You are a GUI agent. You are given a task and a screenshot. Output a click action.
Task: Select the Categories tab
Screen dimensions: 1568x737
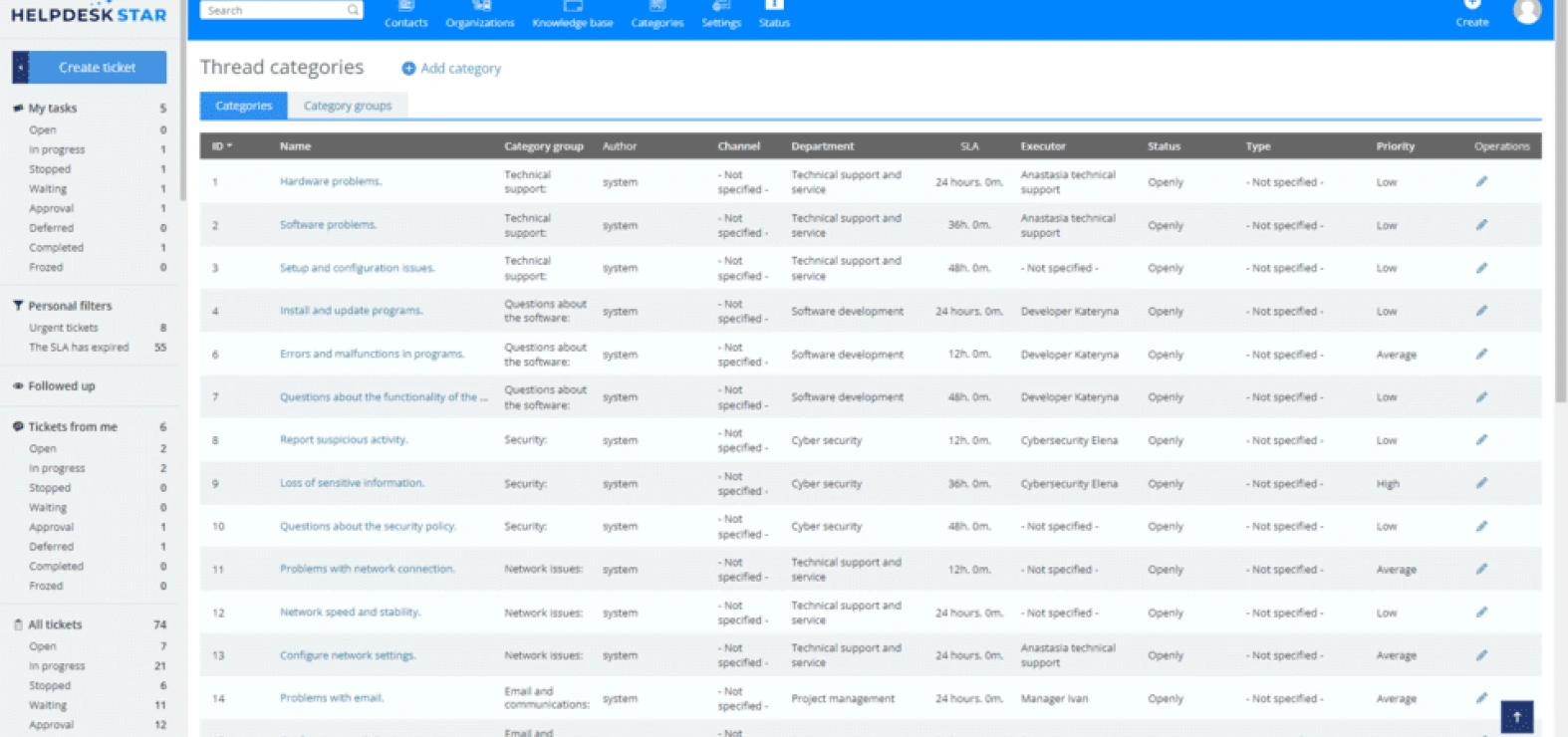(243, 106)
